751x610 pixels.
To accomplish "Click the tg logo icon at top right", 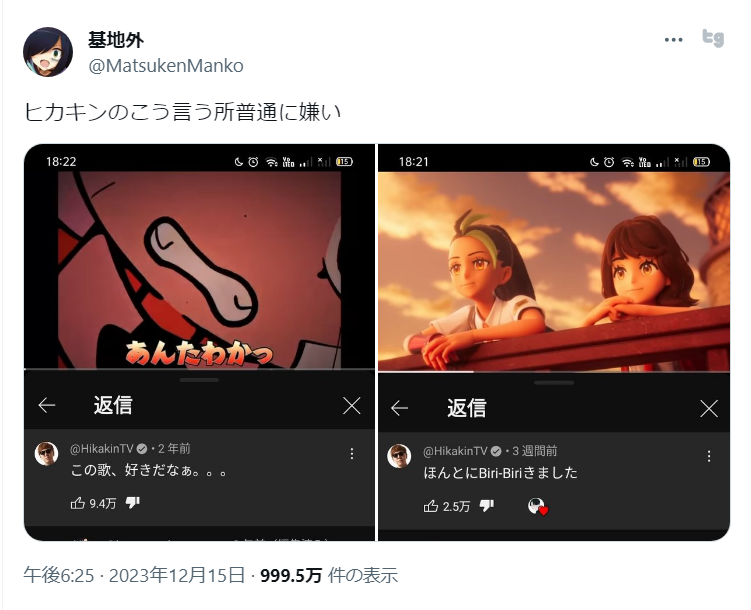I will point(713,38).
